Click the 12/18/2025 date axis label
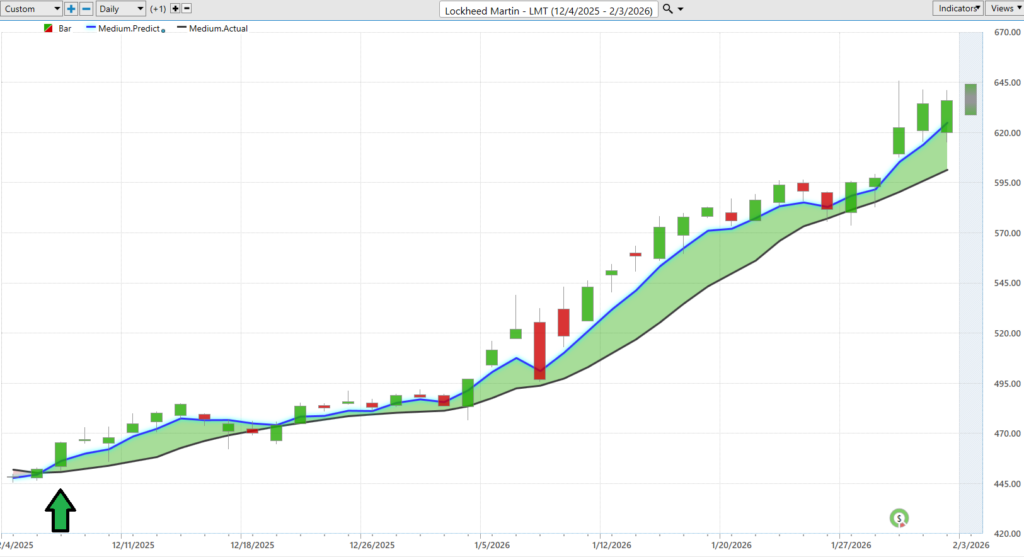1024x557 pixels. [x=253, y=545]
